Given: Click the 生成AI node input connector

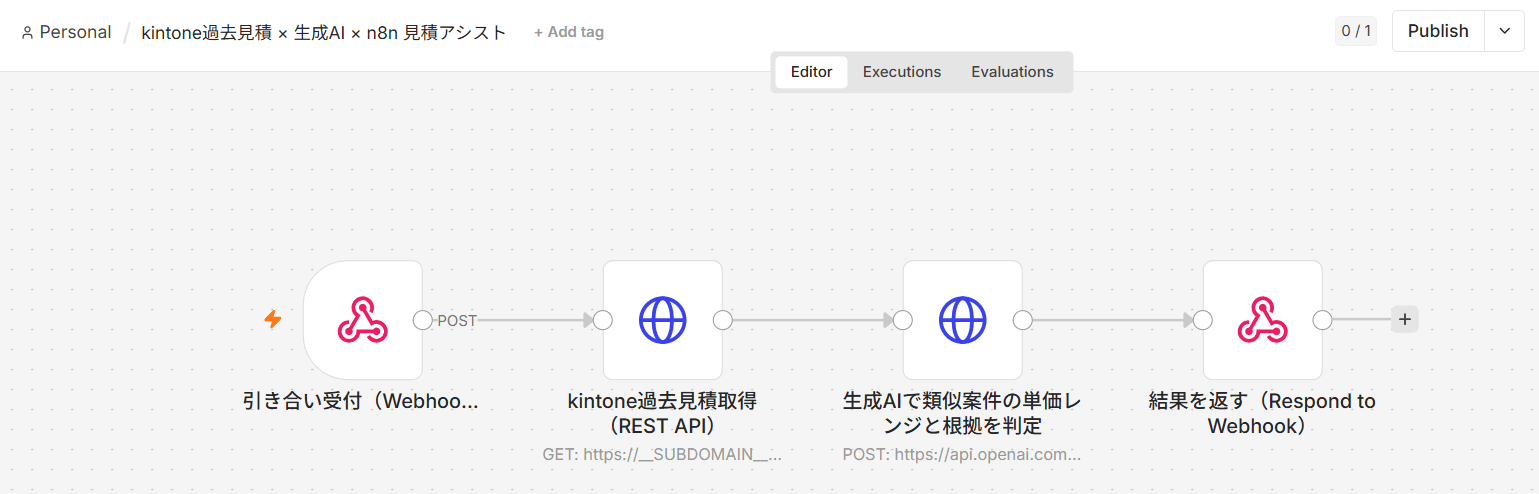Looking at the screenshot, I should [x=902, y=320].
